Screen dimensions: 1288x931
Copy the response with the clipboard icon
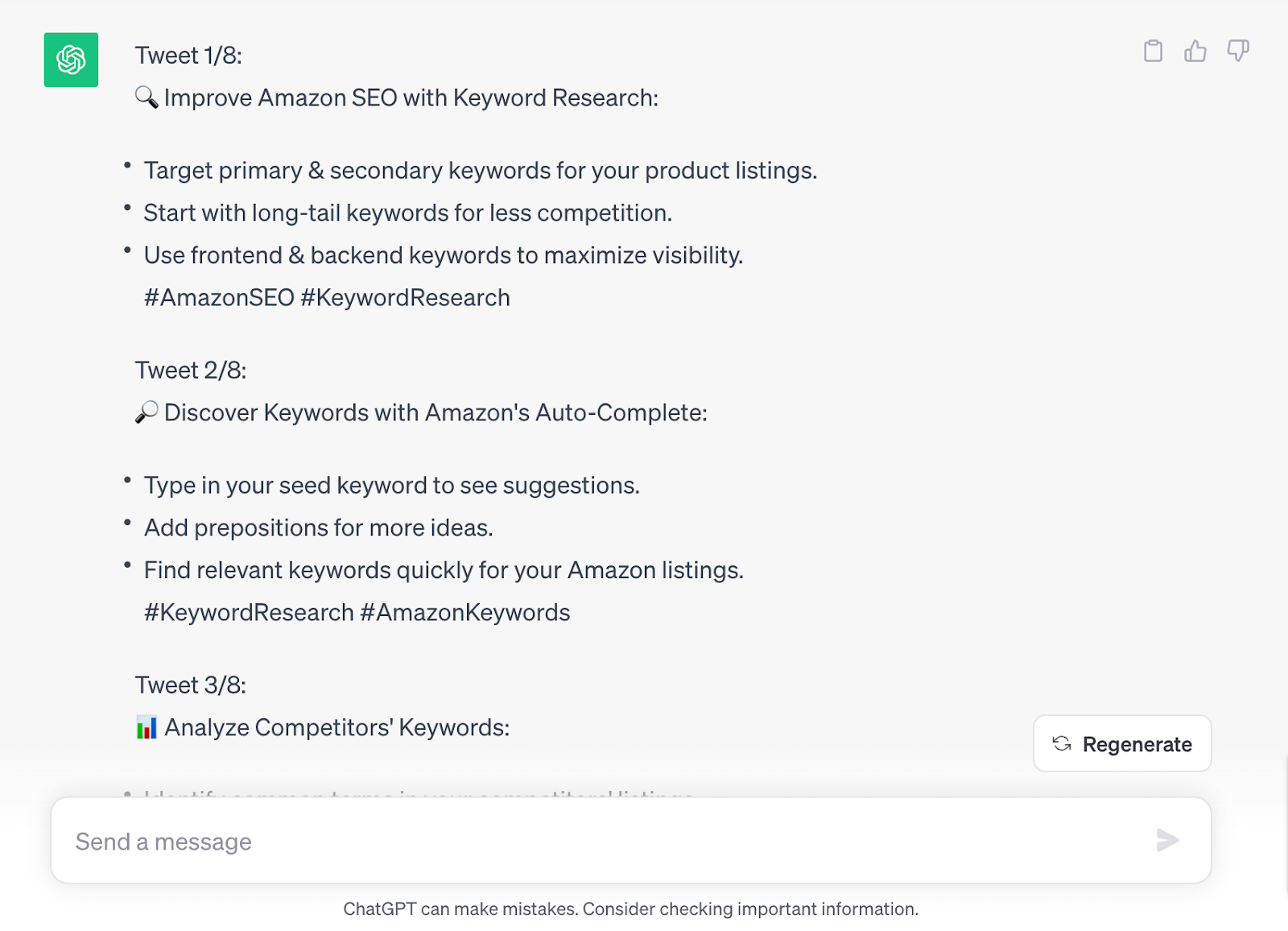pyautogui.click(x=1153, y=52)
